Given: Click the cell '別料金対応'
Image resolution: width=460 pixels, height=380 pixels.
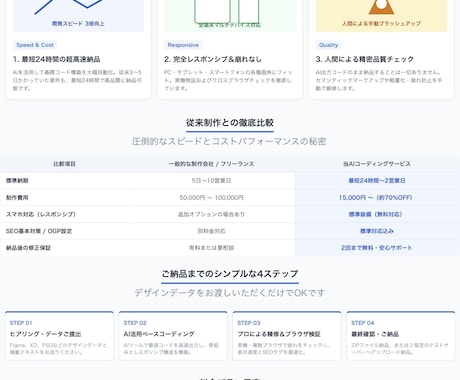Looking at the screenshot, I should (x=211, y=231).
